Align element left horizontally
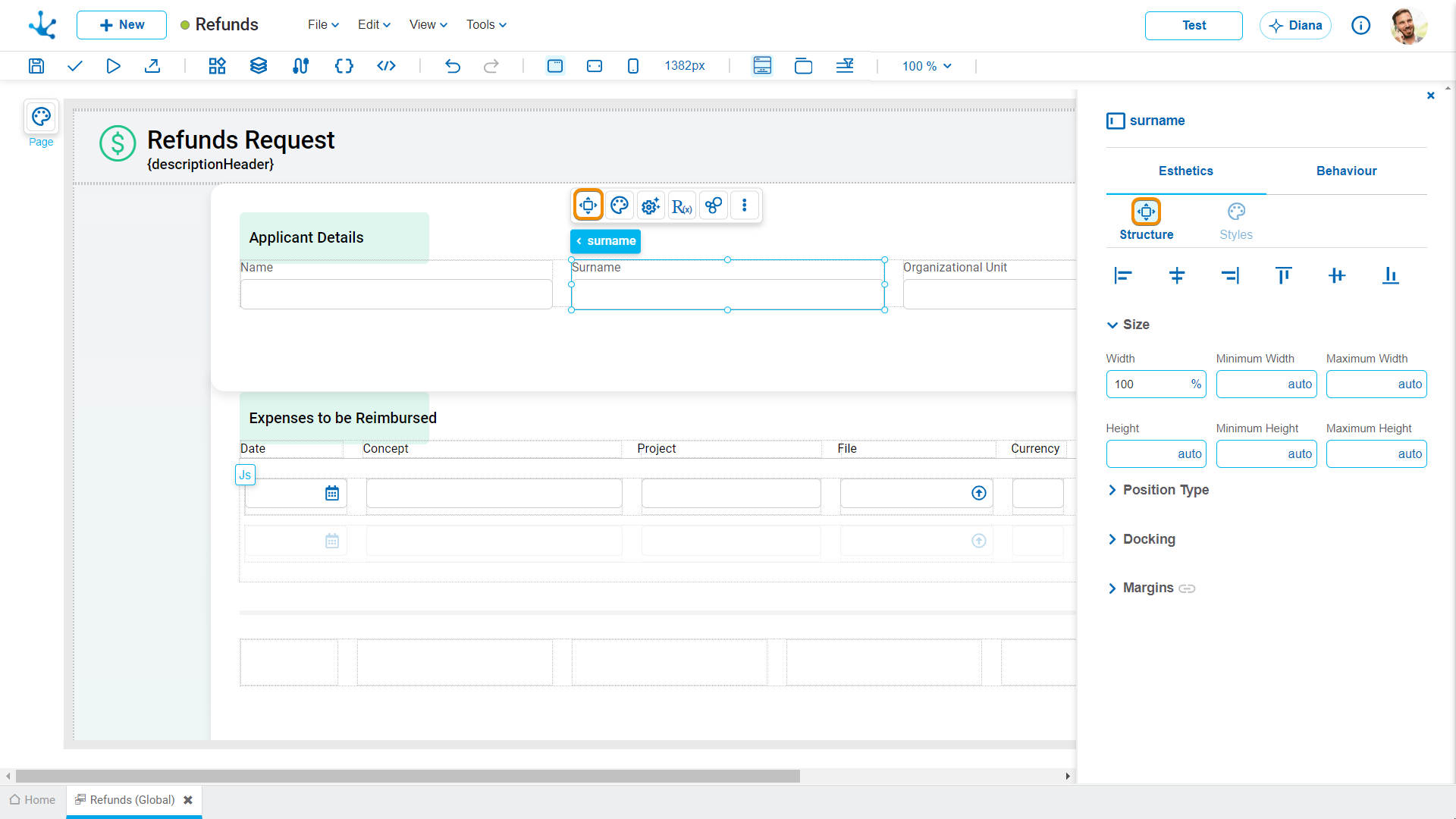The height and width of the screenshot is (819, 1456). click(x=1123, y=275)
